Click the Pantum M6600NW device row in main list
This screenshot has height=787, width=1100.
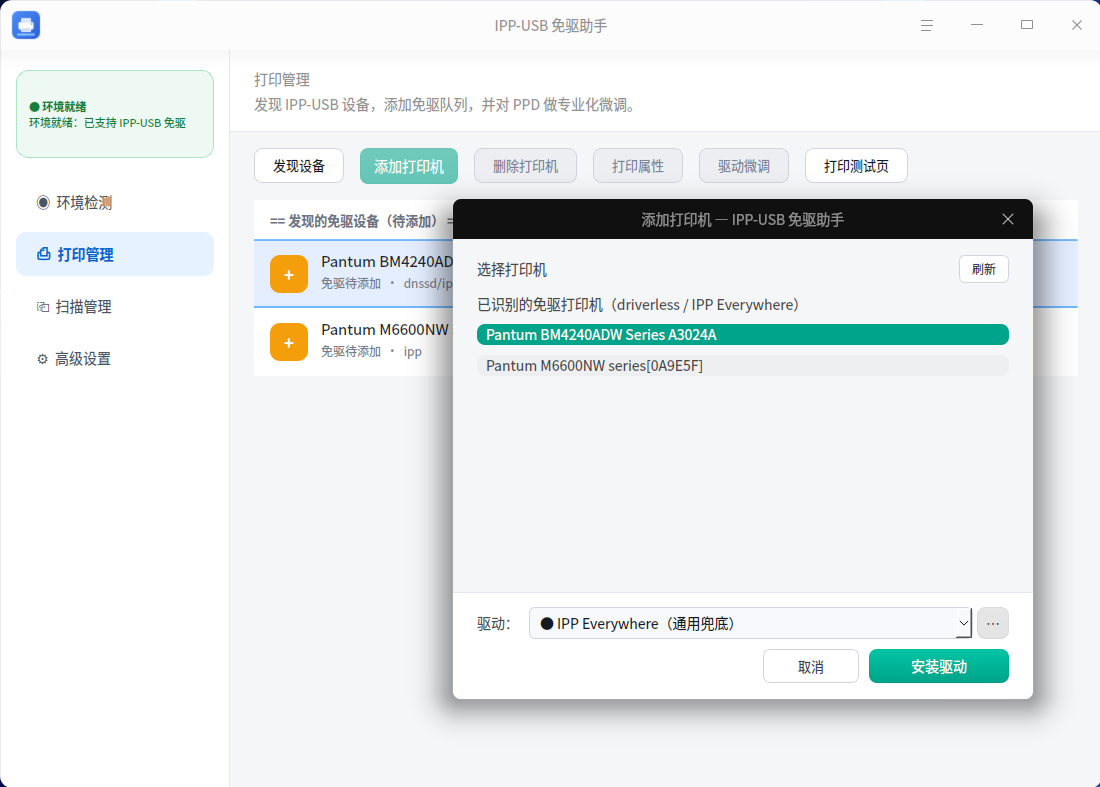(x=354, y=342)
